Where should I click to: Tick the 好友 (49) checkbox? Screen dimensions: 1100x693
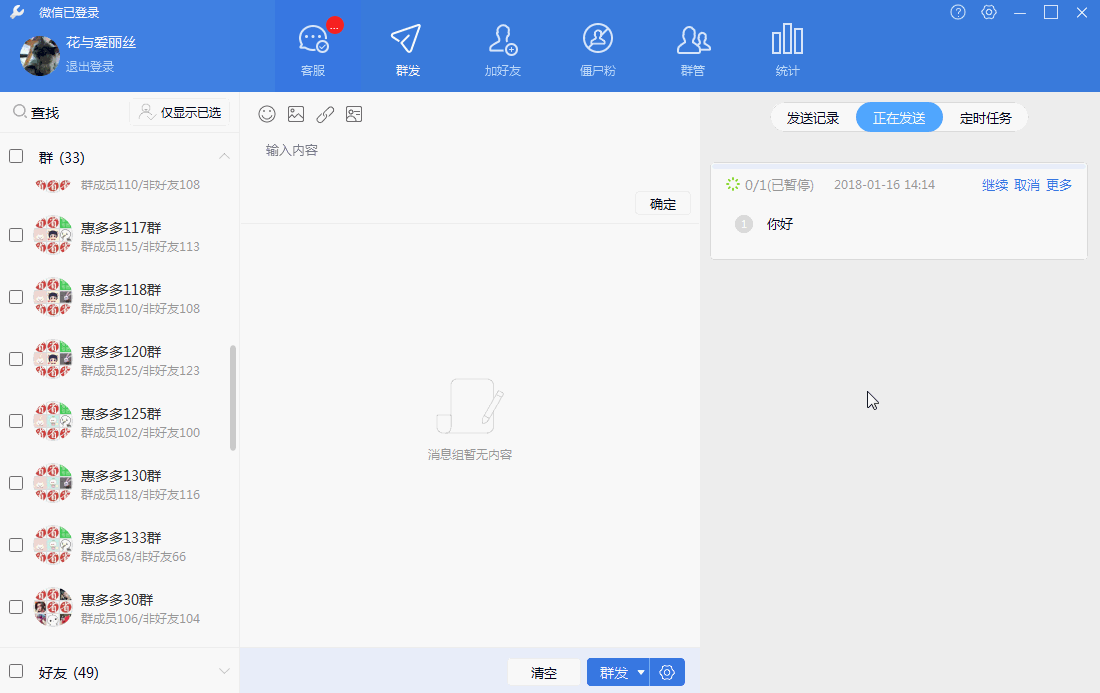16,671
